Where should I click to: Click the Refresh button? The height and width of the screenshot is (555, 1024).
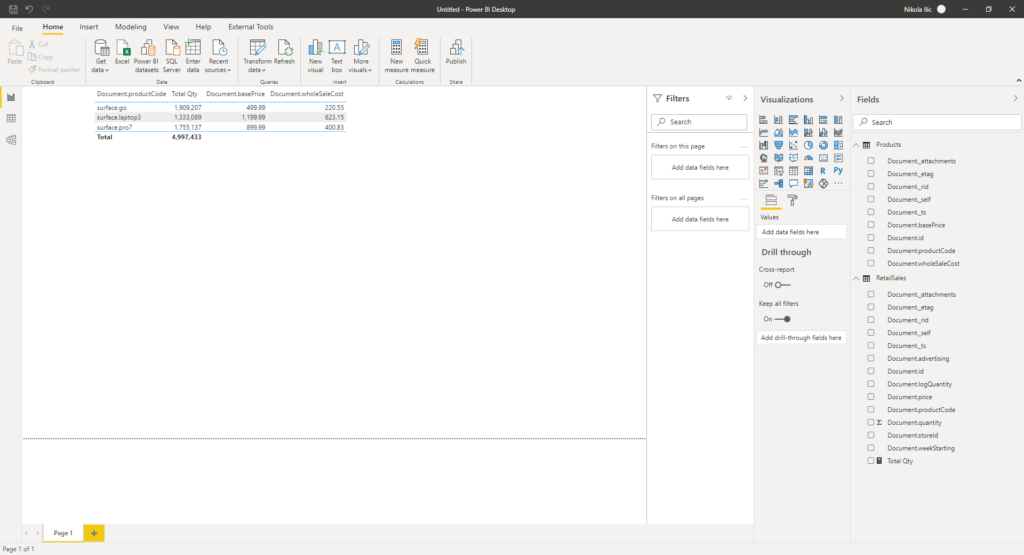[x=284, y=52]
